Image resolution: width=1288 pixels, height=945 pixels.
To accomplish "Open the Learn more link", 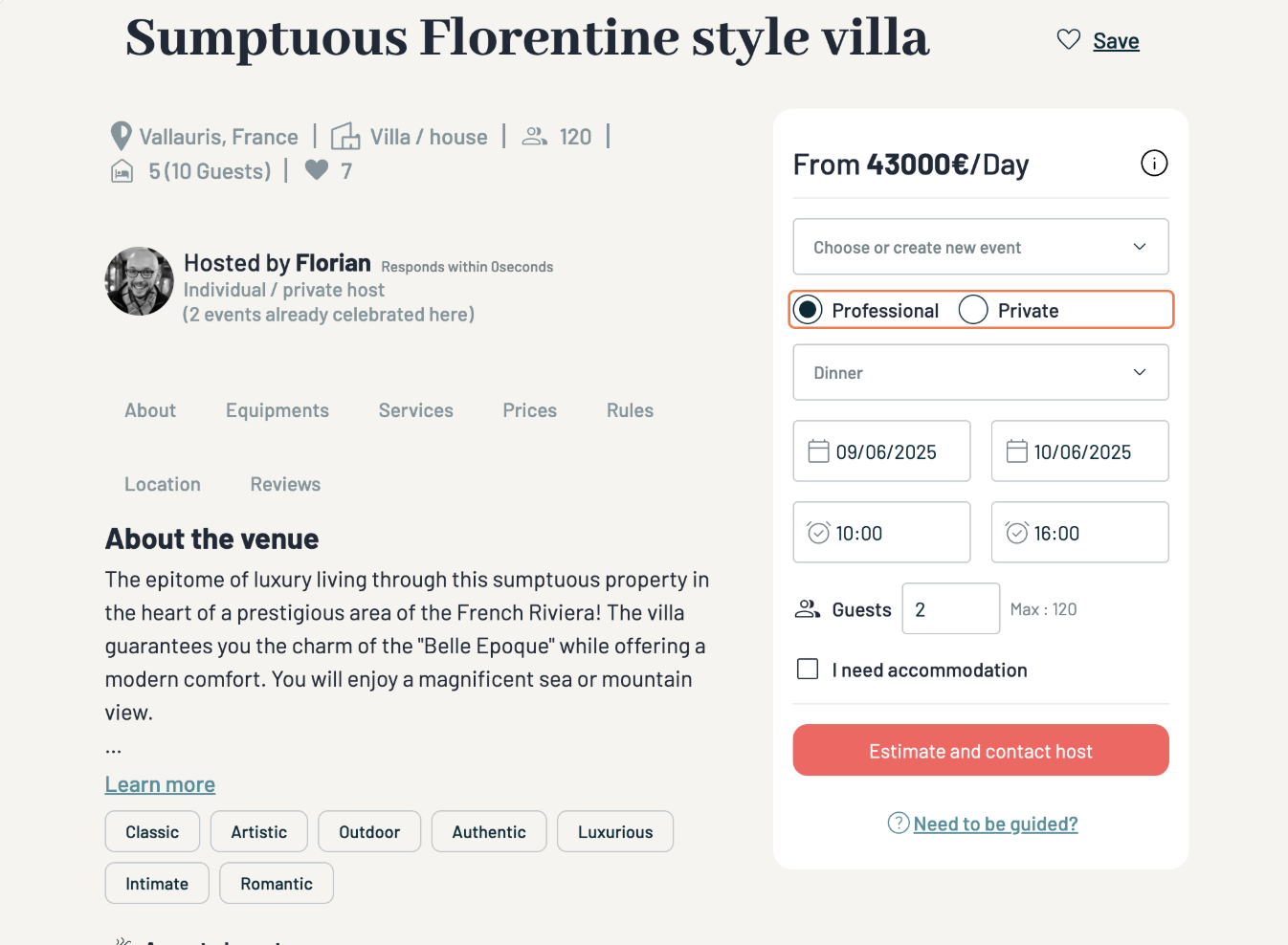I will pyautogui.click(x=160, y=785).
